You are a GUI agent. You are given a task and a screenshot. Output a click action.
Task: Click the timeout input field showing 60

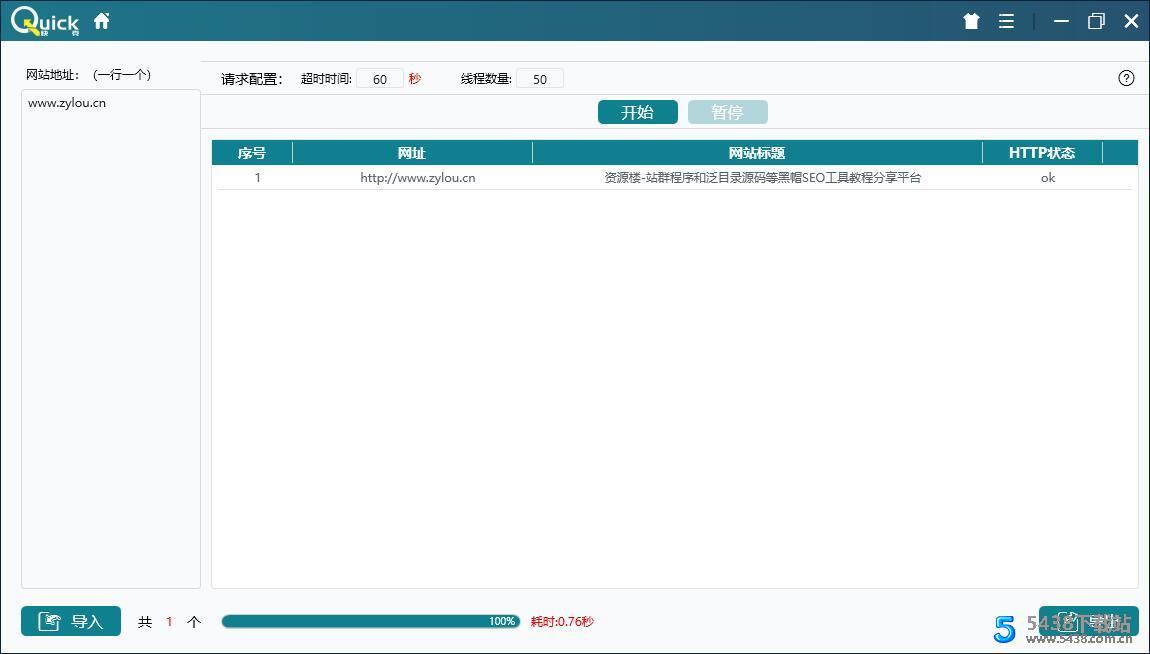[380, 78]
